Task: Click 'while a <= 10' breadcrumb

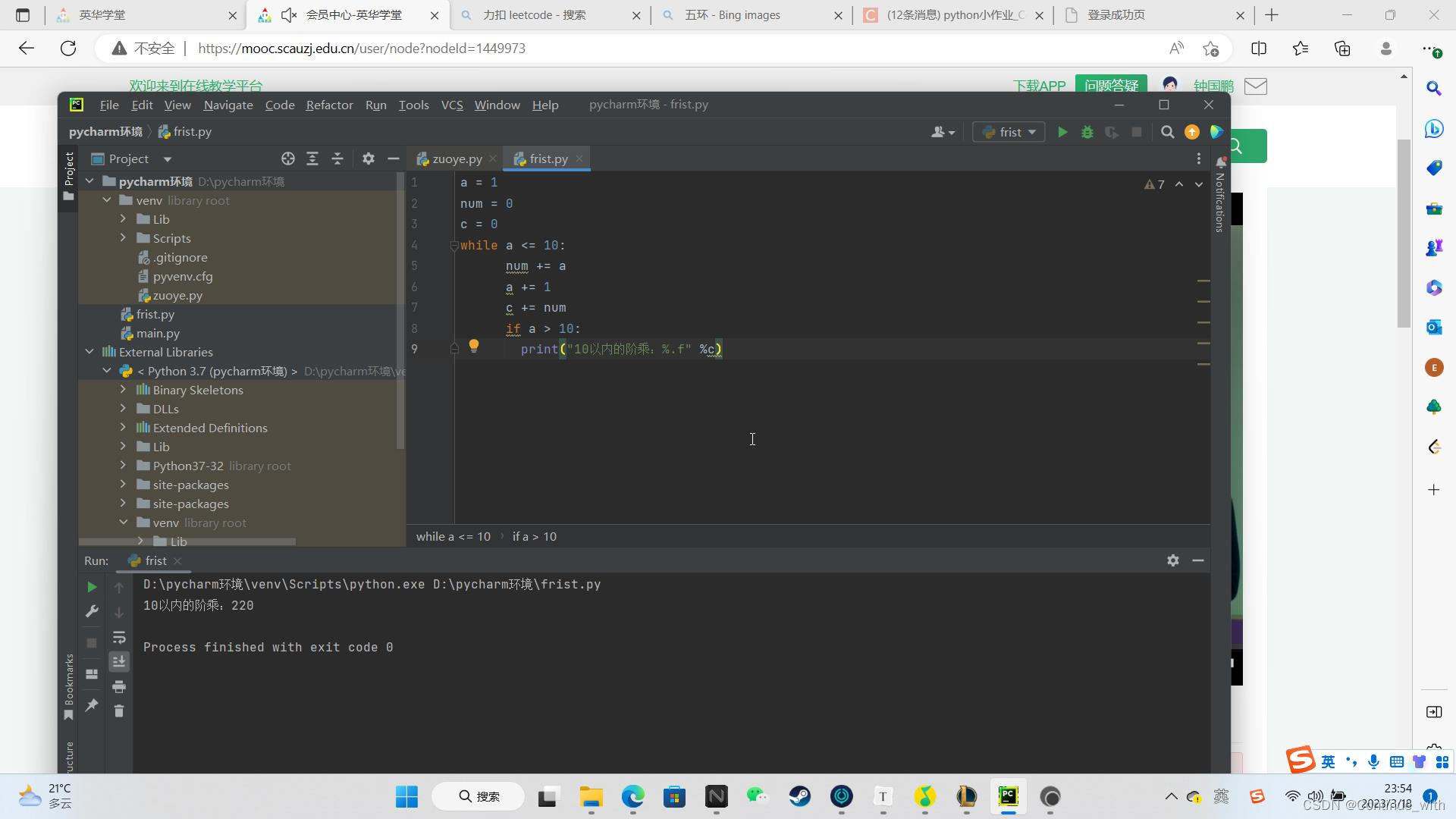Action: pyautogui.click(x=453, y=536)
